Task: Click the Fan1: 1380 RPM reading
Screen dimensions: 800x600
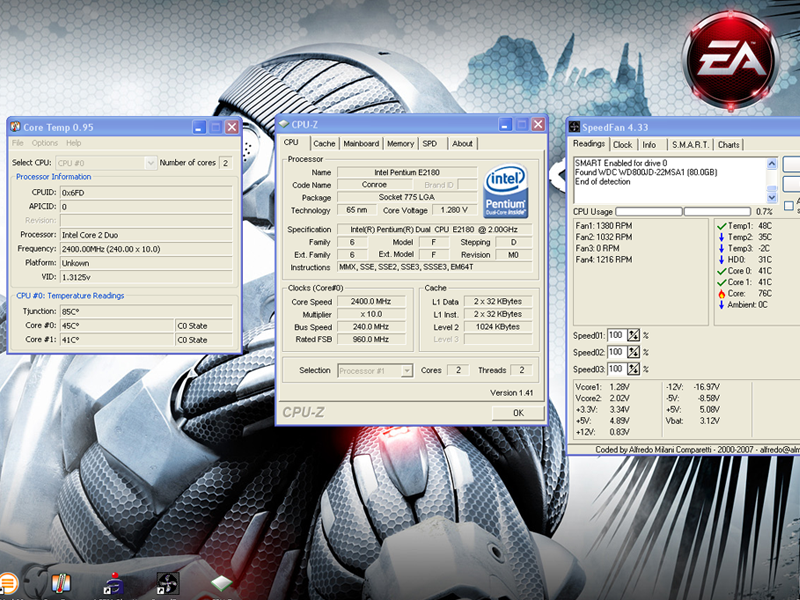Action: point(604,226)
